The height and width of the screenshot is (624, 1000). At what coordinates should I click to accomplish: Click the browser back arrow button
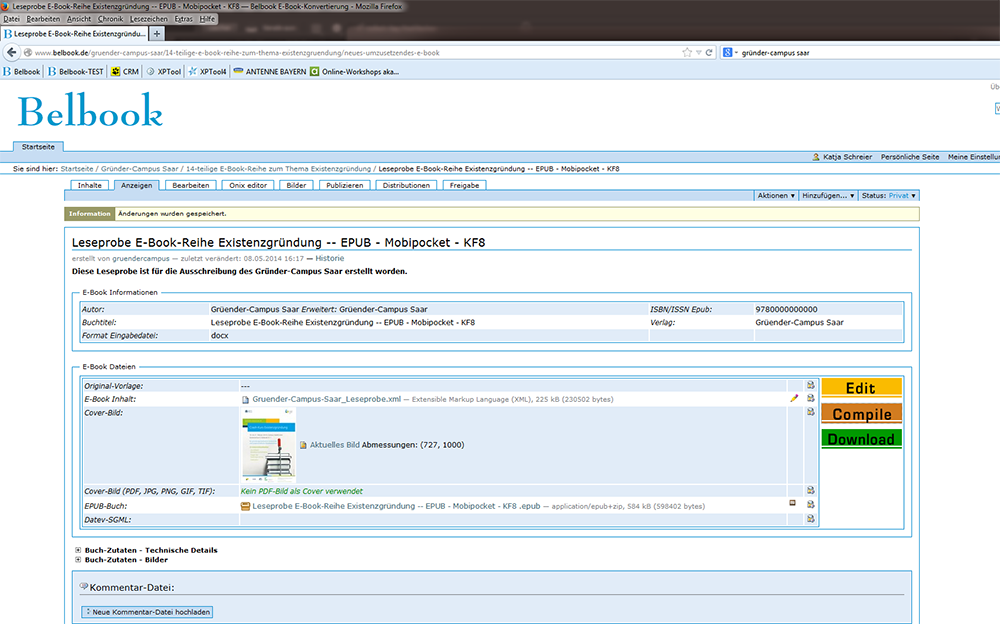coord(11,52)
